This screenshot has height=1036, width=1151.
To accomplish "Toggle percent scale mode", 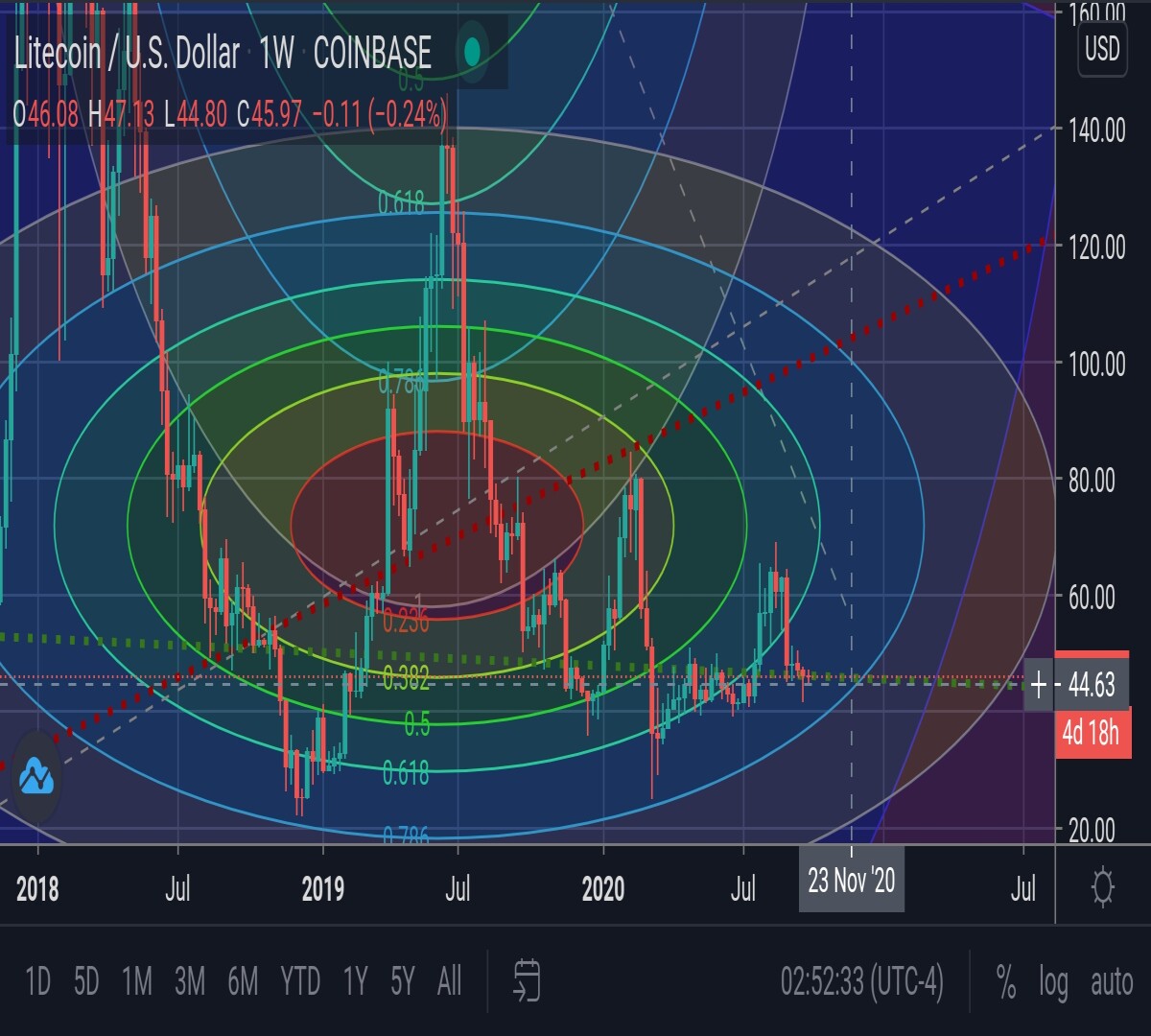I will point(1005,981).
